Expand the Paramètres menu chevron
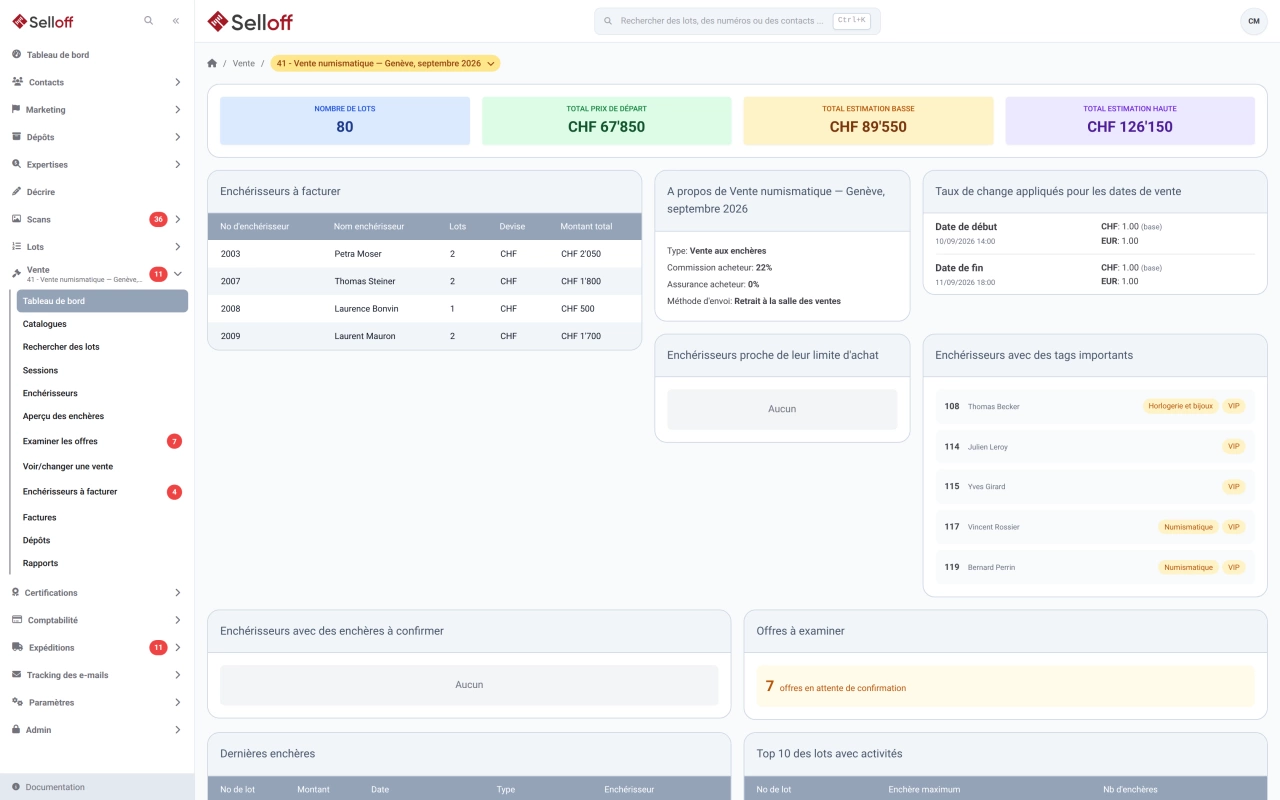Screen dimensions: 1280x800 pos(178,702)
